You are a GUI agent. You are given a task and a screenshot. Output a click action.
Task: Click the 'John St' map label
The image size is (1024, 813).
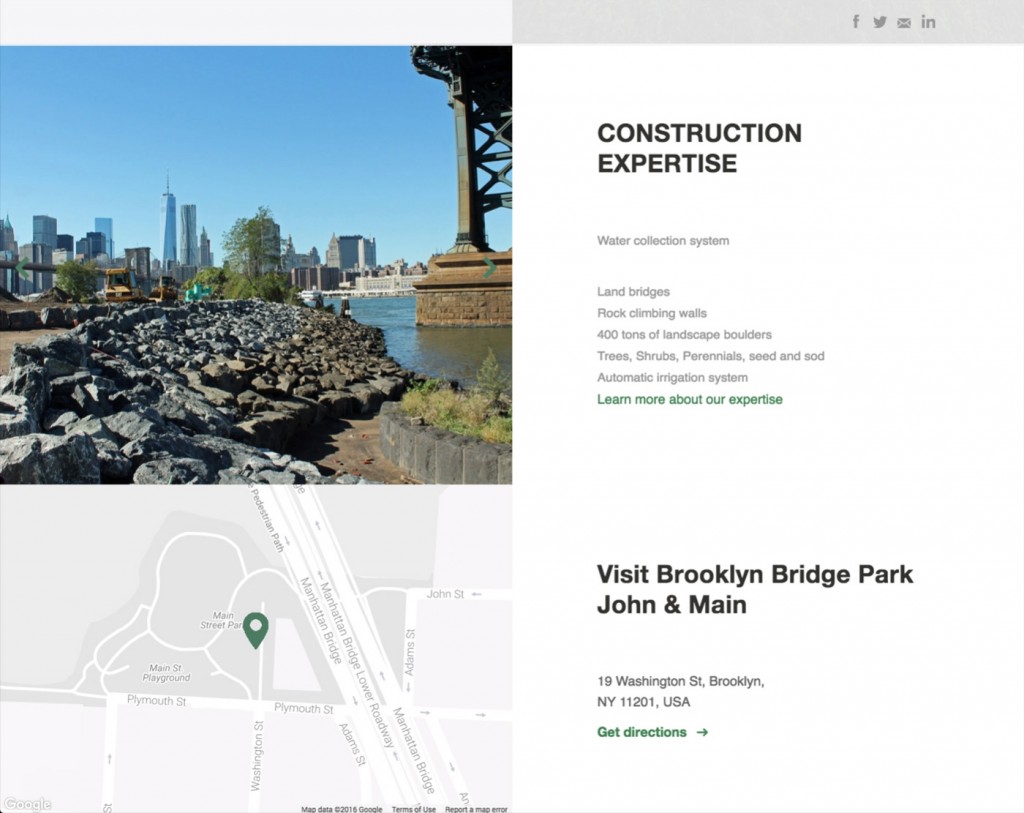click(x=445, y=594)
